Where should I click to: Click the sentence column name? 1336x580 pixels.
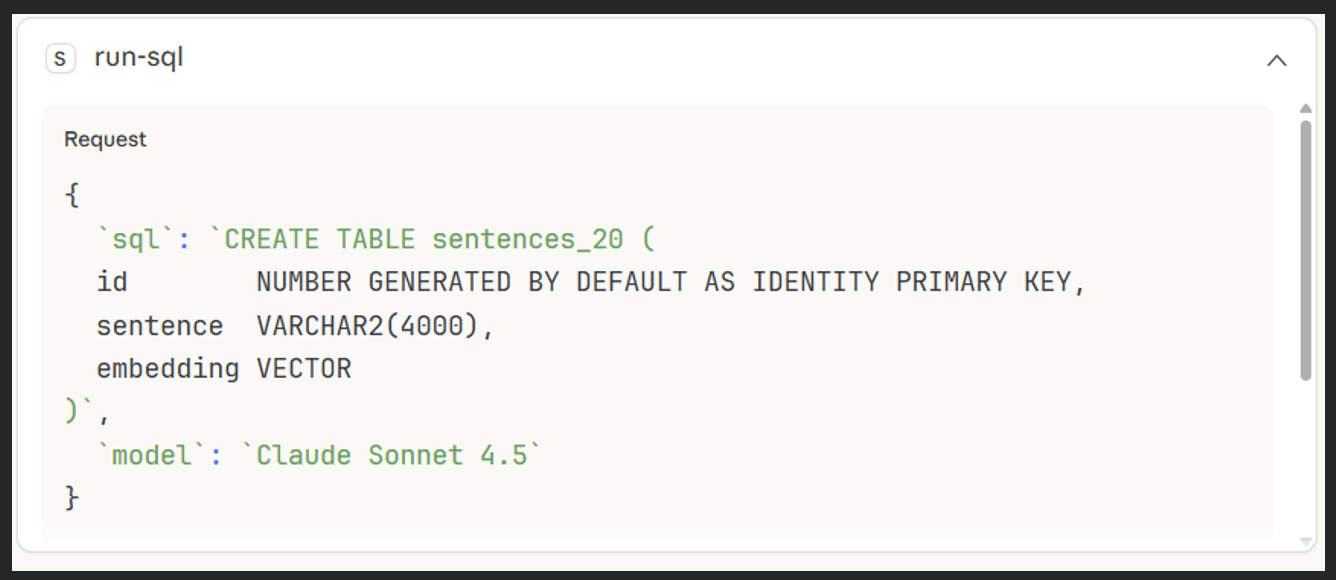tap(159, 326)
